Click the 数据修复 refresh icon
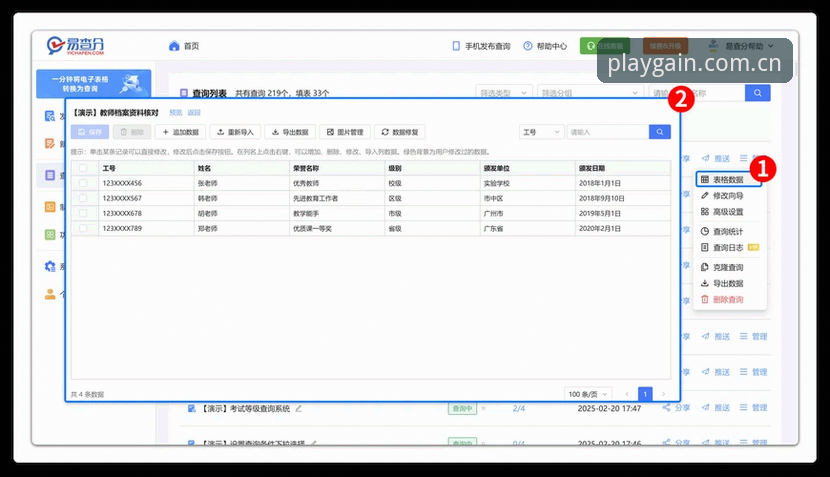The width and height of the screenshot is (830, 477). point(385,132)
